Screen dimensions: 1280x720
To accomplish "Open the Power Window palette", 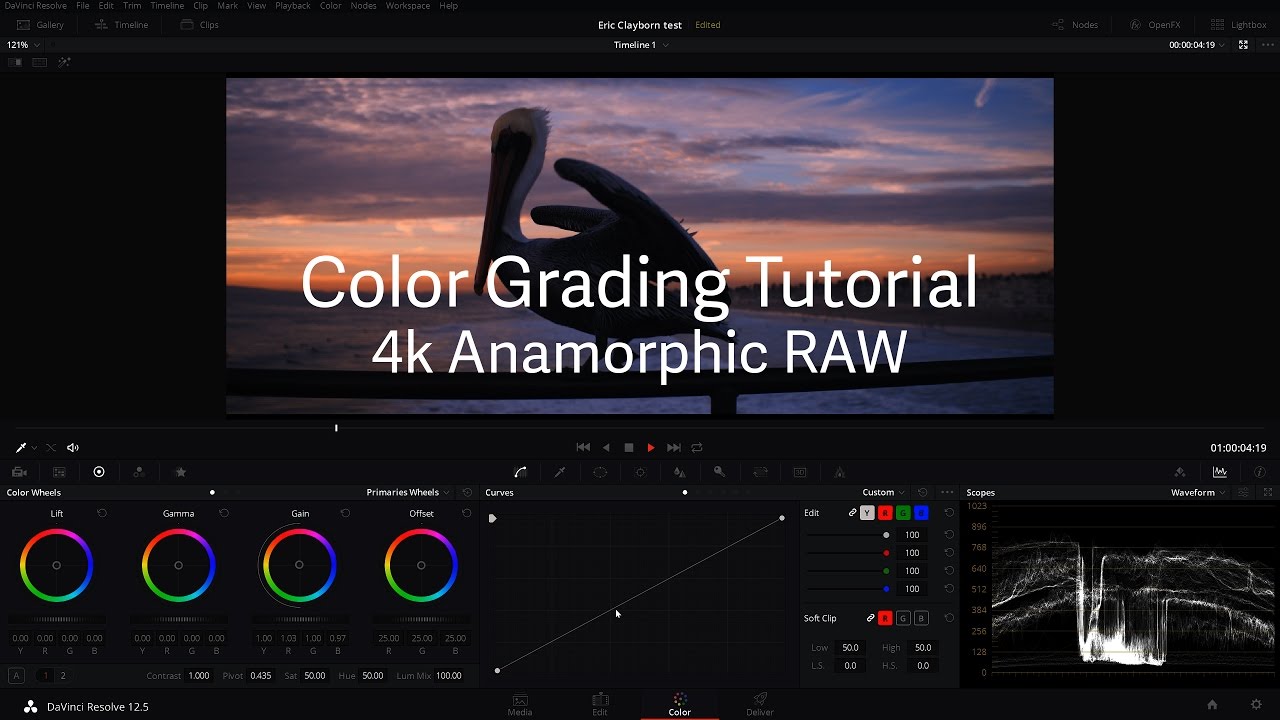I will 600,472.
